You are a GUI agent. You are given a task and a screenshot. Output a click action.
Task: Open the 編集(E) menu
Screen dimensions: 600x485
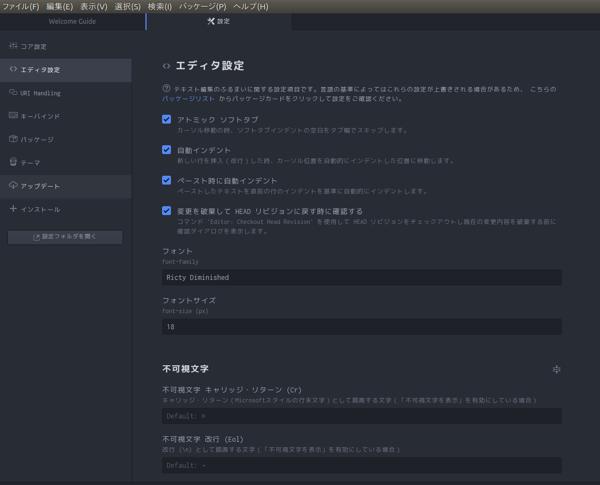[x=59, y=7]
